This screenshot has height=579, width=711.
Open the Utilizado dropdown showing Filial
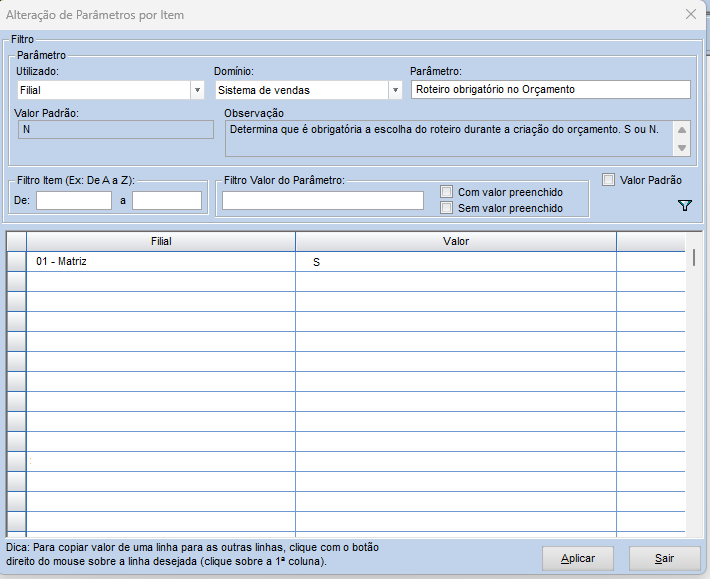click(x=197, y=90)
